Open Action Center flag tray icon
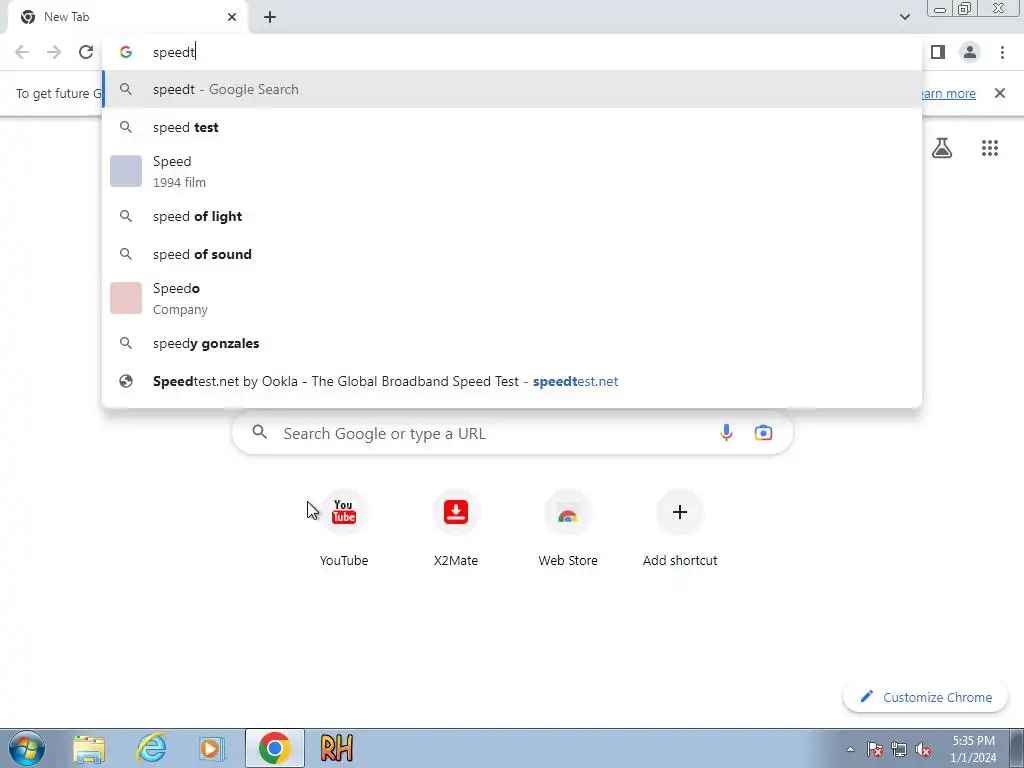This screenshot has width=1024, height=768. pyautogui.click(x=875, y=749)
